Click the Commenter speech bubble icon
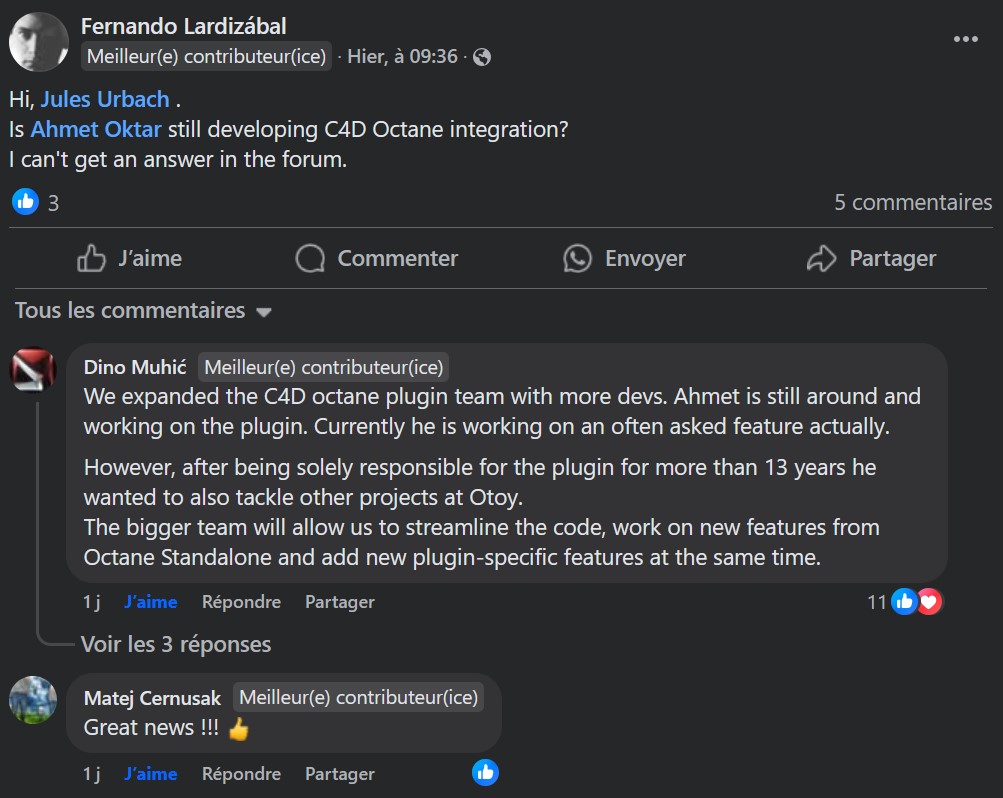This screenshot has width=1003, height=798. [x=310, y=258]
